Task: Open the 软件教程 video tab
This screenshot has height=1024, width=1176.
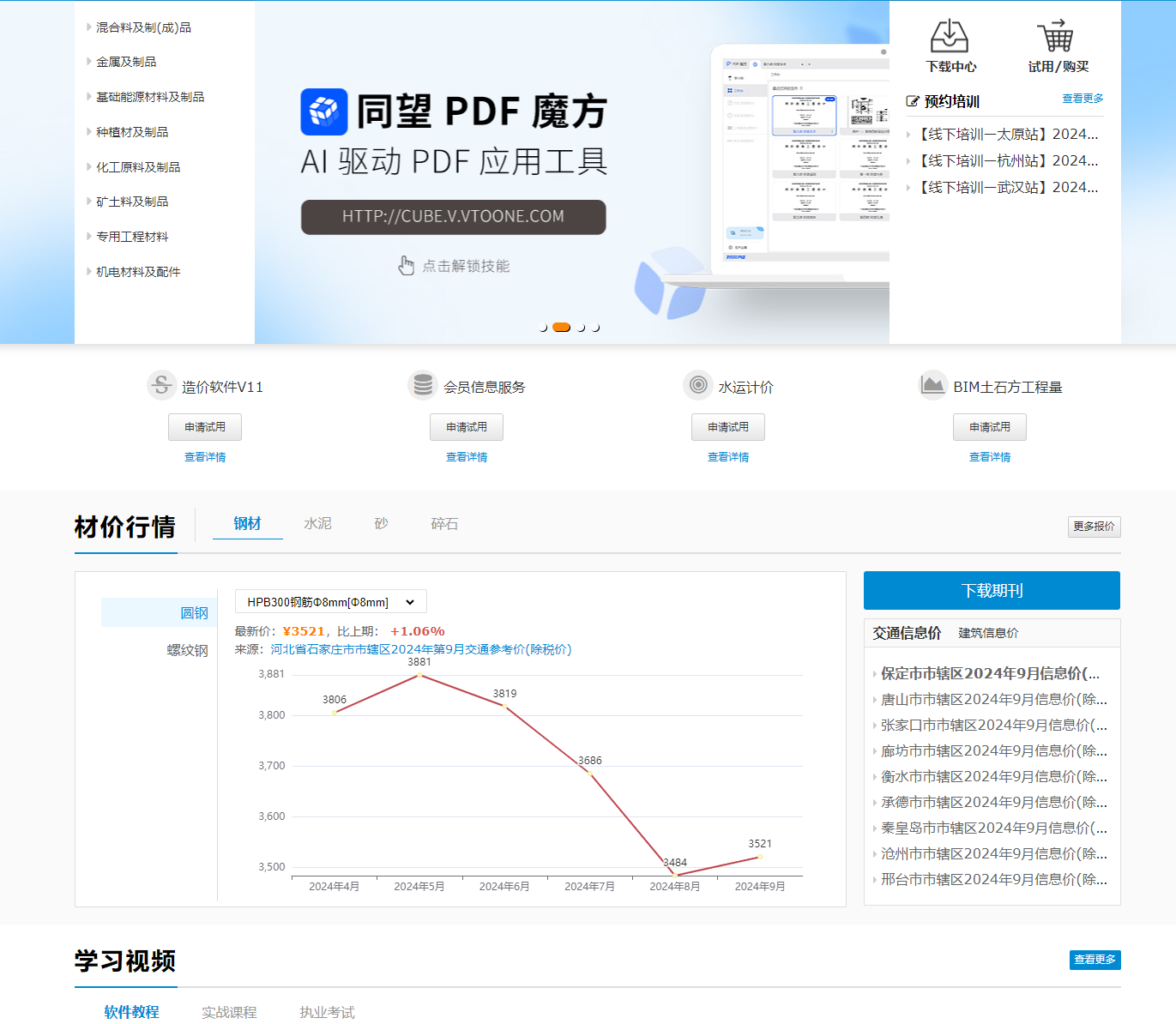Action: pos(131,1012)
